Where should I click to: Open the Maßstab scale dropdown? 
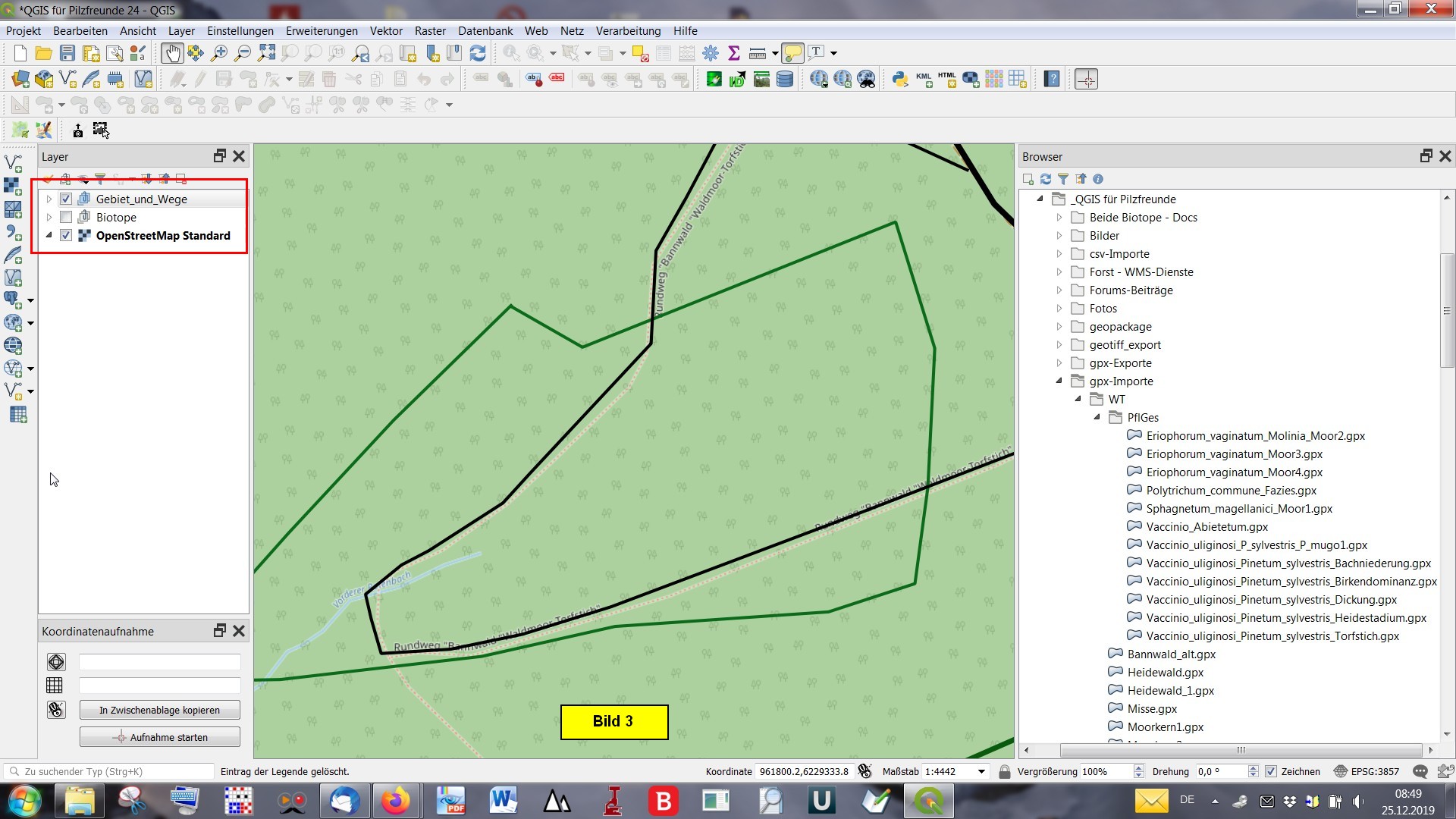(x=981, y=771)
